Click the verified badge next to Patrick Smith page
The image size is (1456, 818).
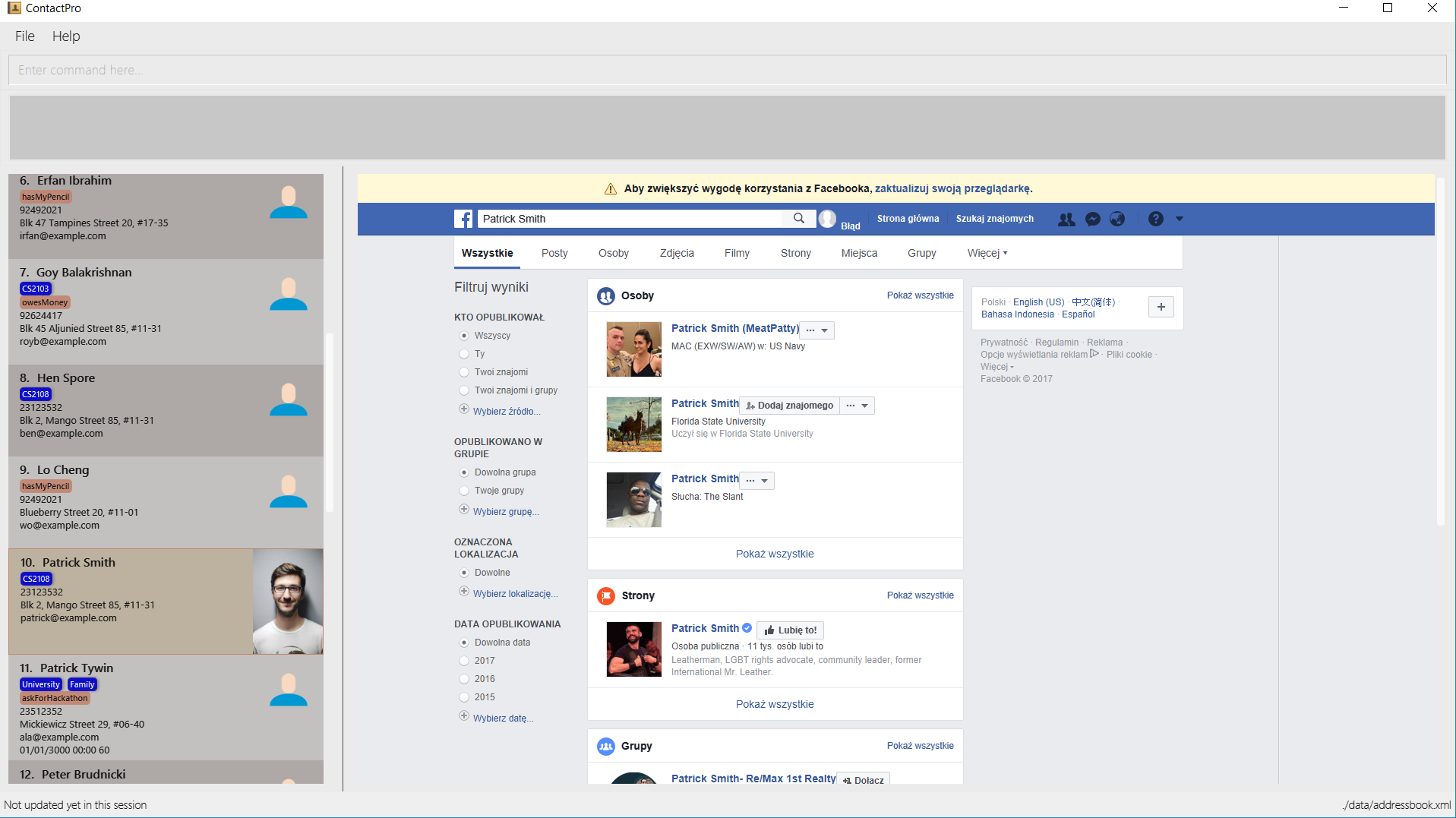(x=747, y=628)
